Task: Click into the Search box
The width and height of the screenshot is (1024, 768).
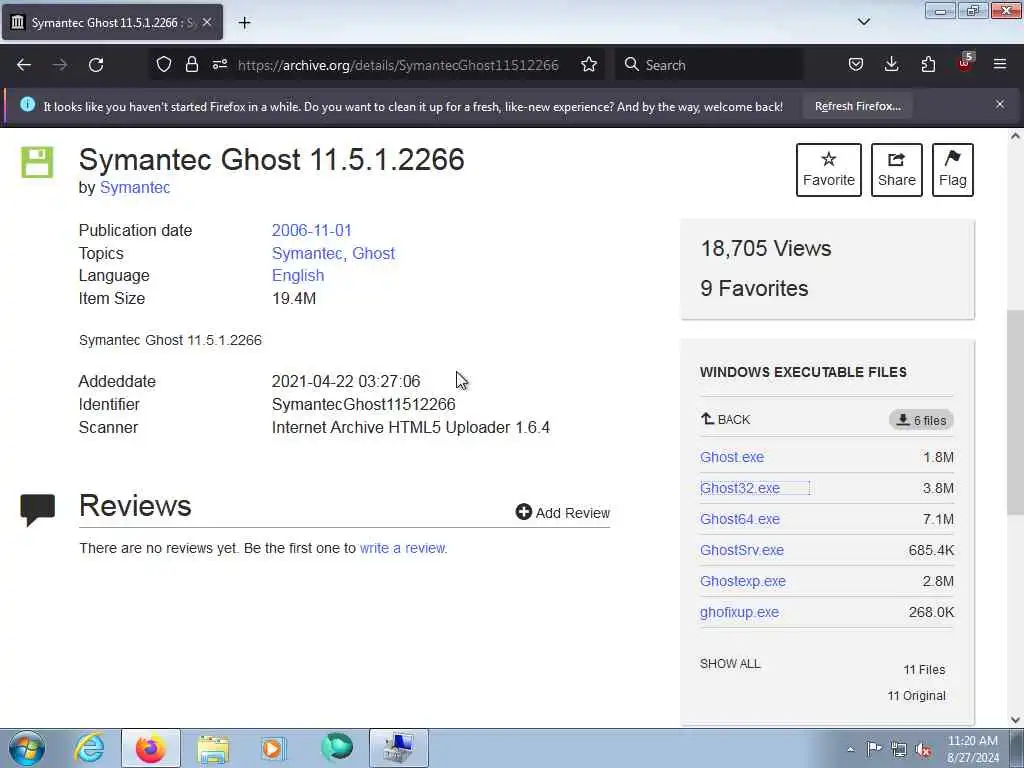Action: (x=711, y=65)
